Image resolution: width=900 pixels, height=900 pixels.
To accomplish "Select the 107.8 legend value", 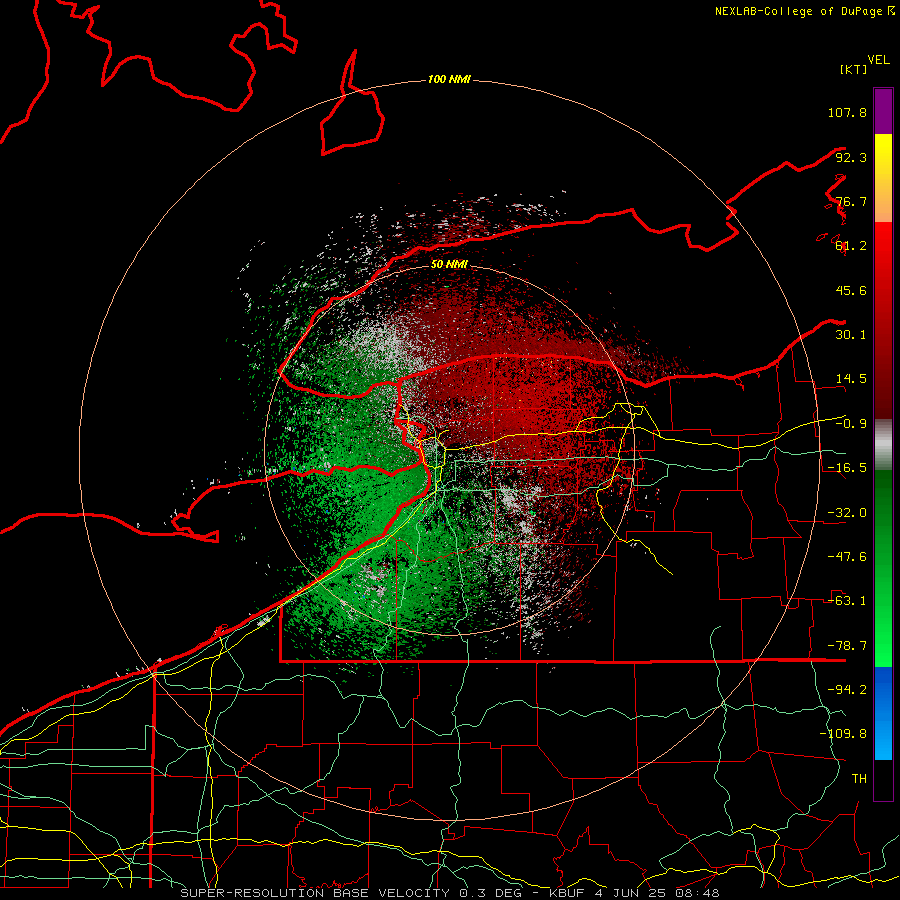I will click(847, 112).
